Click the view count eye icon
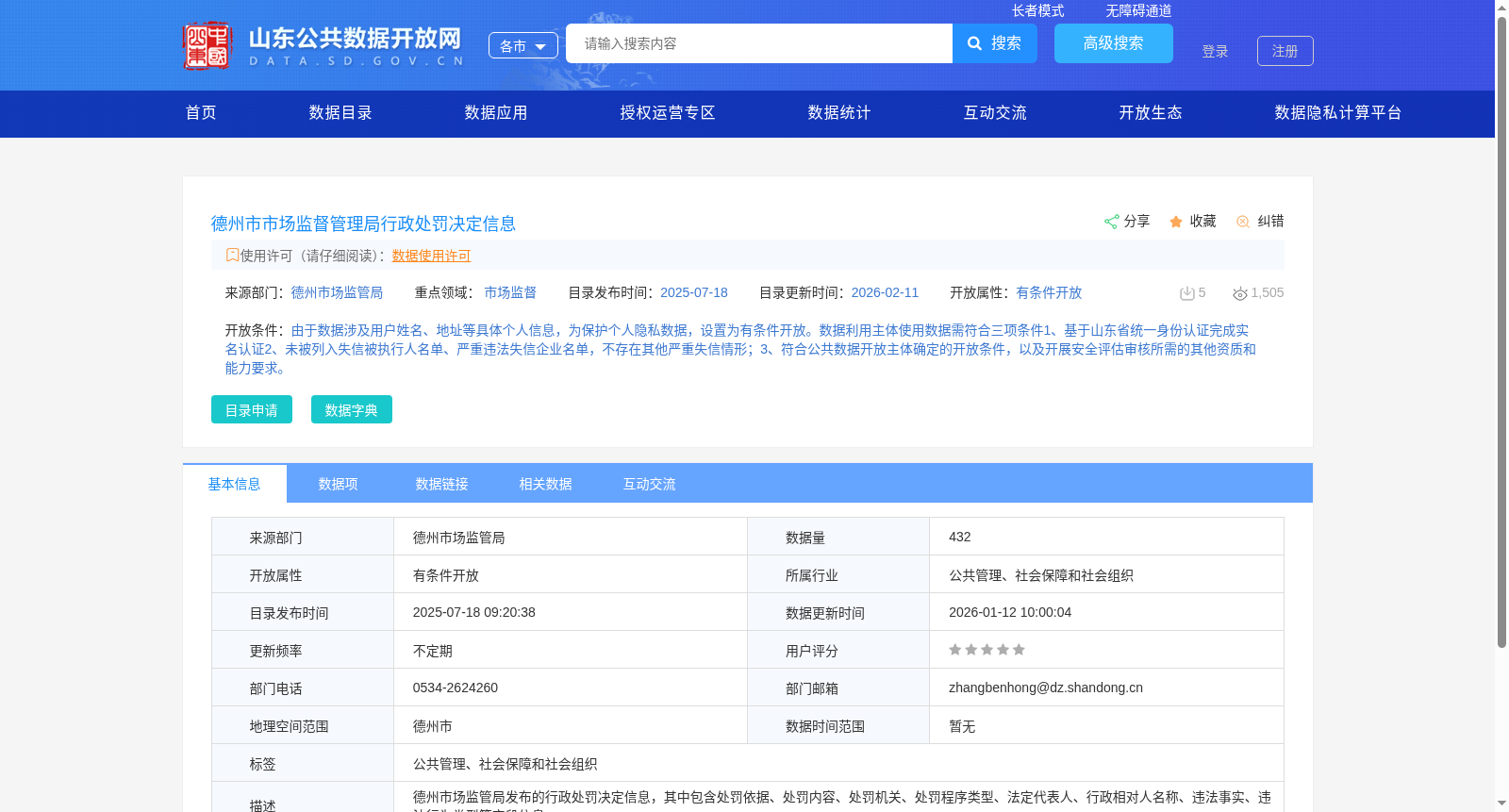The height and width of the screenshot is (812, 1509). point(1240,294)
